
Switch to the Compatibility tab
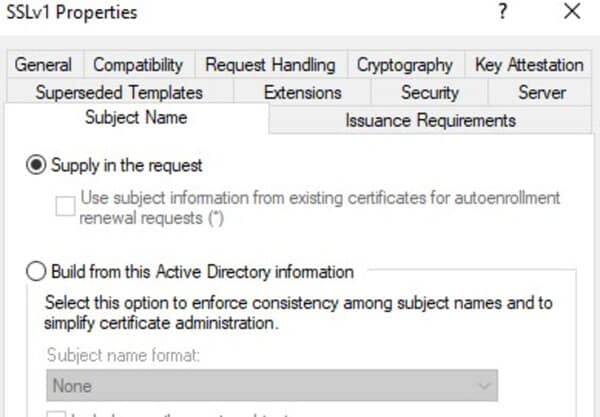pos(138,65)
